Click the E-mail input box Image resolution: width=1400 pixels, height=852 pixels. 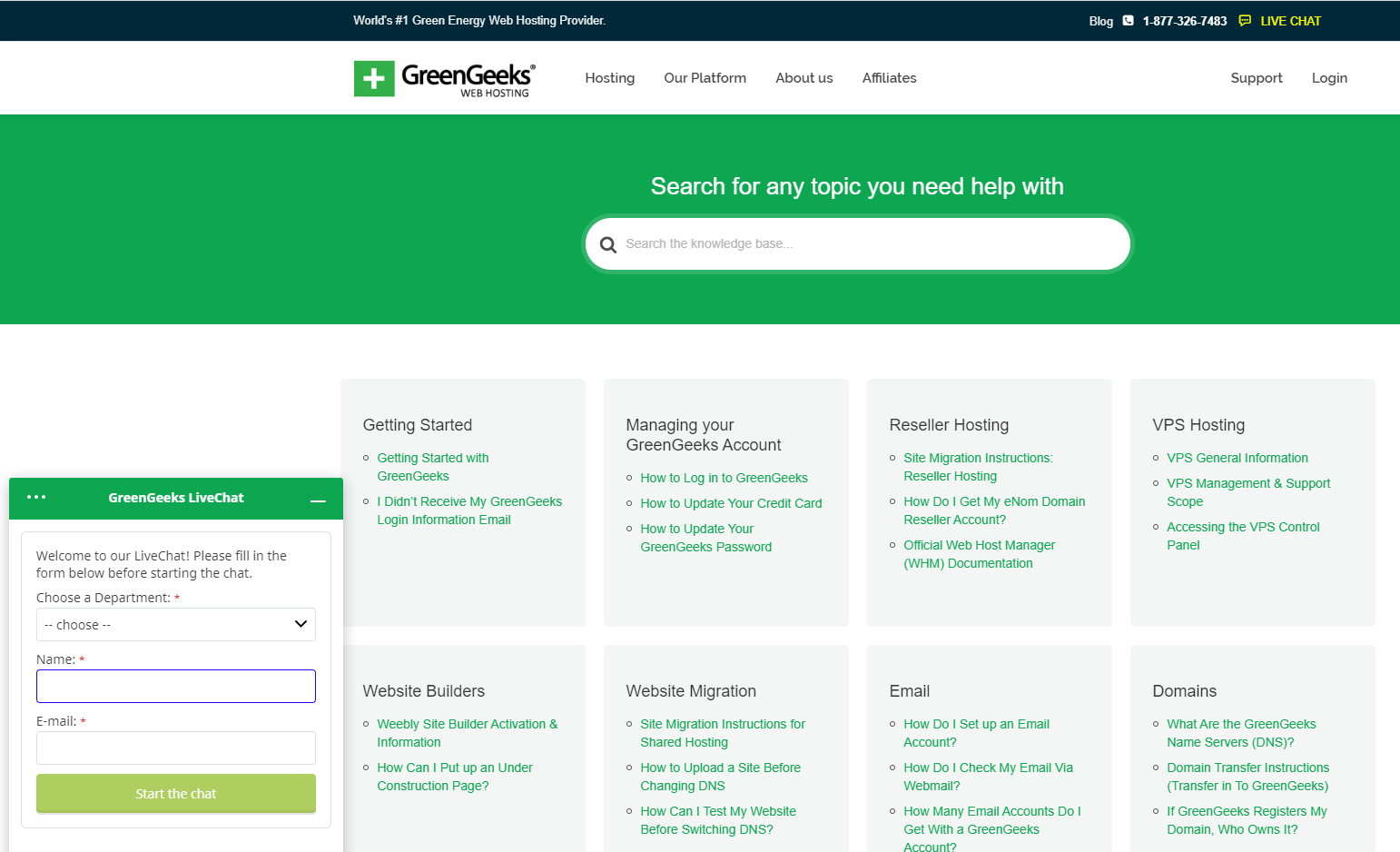[176, 748]
